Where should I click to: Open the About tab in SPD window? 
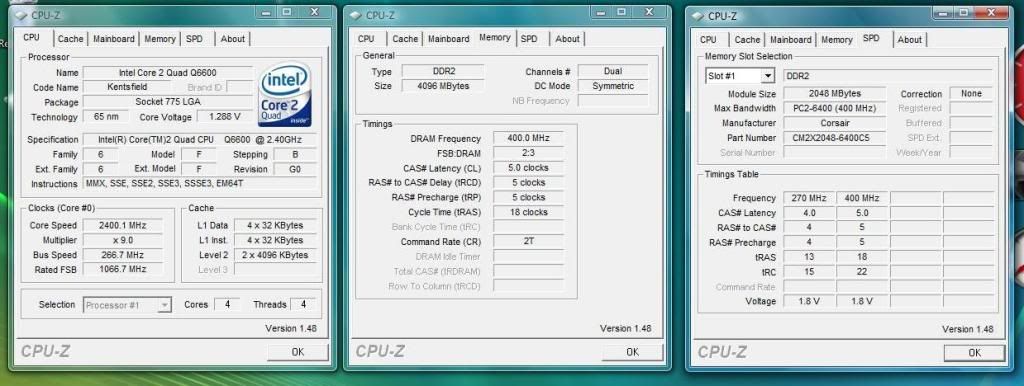(x=910, y=39)
